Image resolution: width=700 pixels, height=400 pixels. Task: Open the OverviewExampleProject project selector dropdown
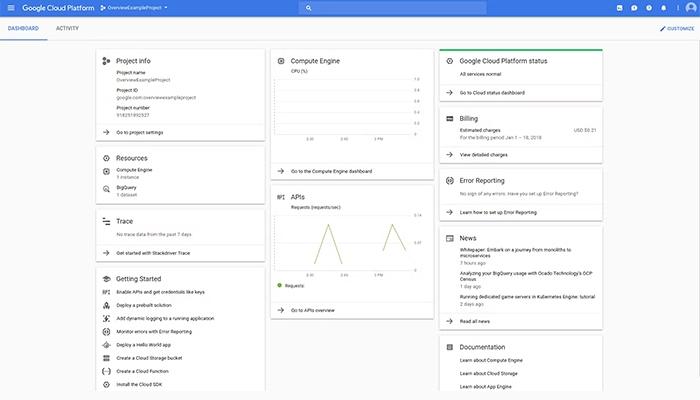point(134,8)
